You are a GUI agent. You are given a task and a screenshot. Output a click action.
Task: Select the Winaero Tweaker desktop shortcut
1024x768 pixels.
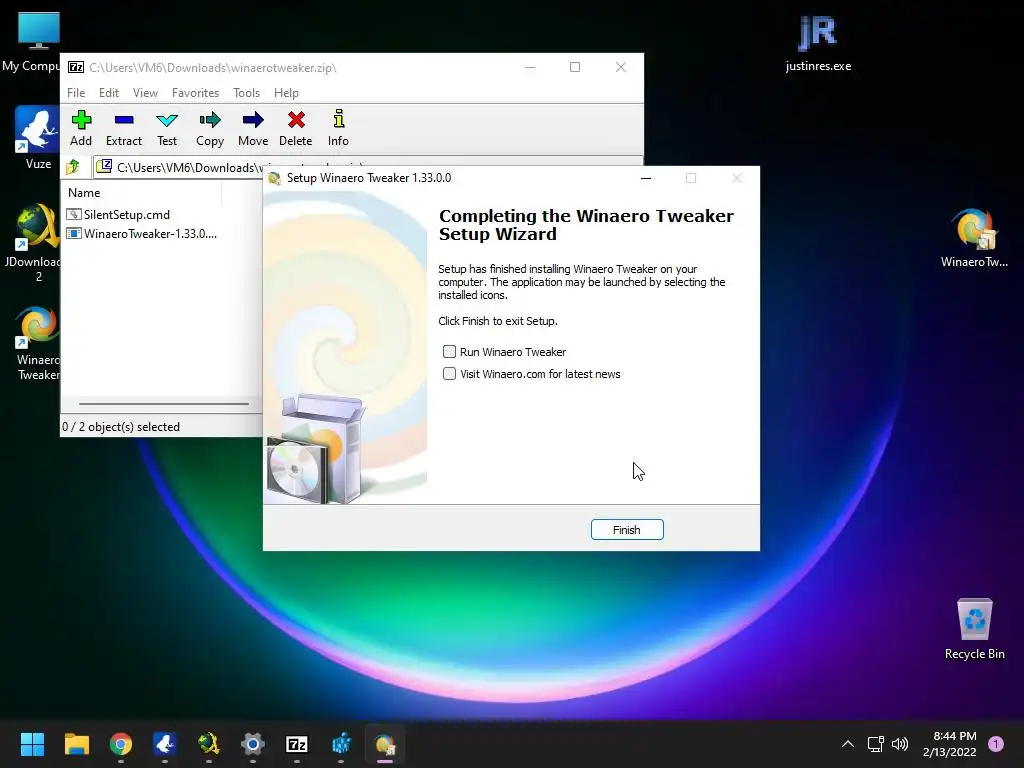37,344
